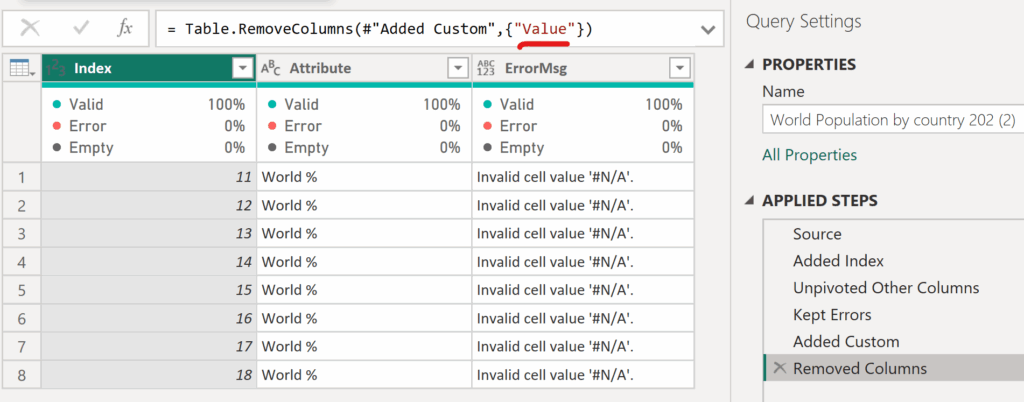Select the Kept Errors step
Screen dimensions: 1024x402
(x=832, y=315)
